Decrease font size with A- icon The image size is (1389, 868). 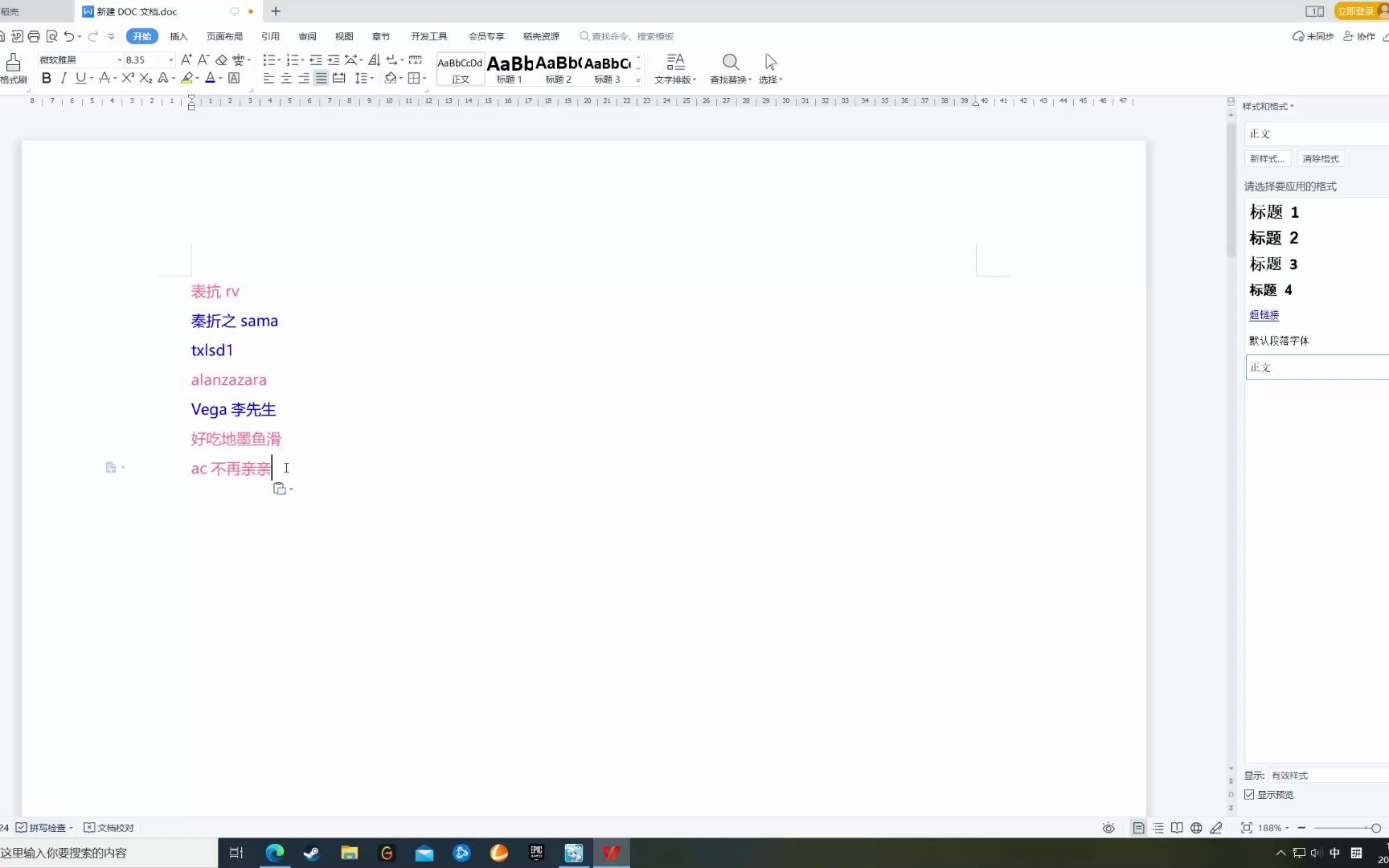coord(203,59)
